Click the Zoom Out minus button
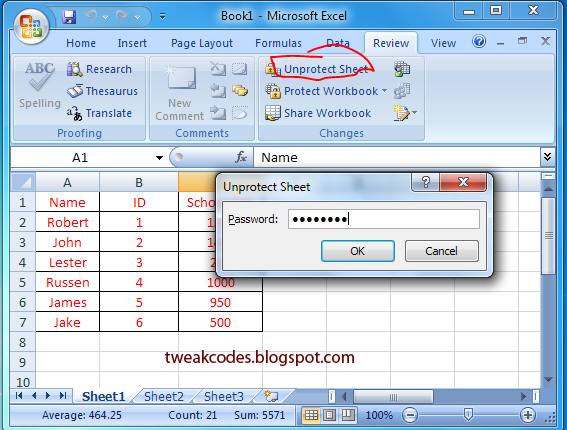Screen dimensions: 567x430 click(x=410, y=415)
